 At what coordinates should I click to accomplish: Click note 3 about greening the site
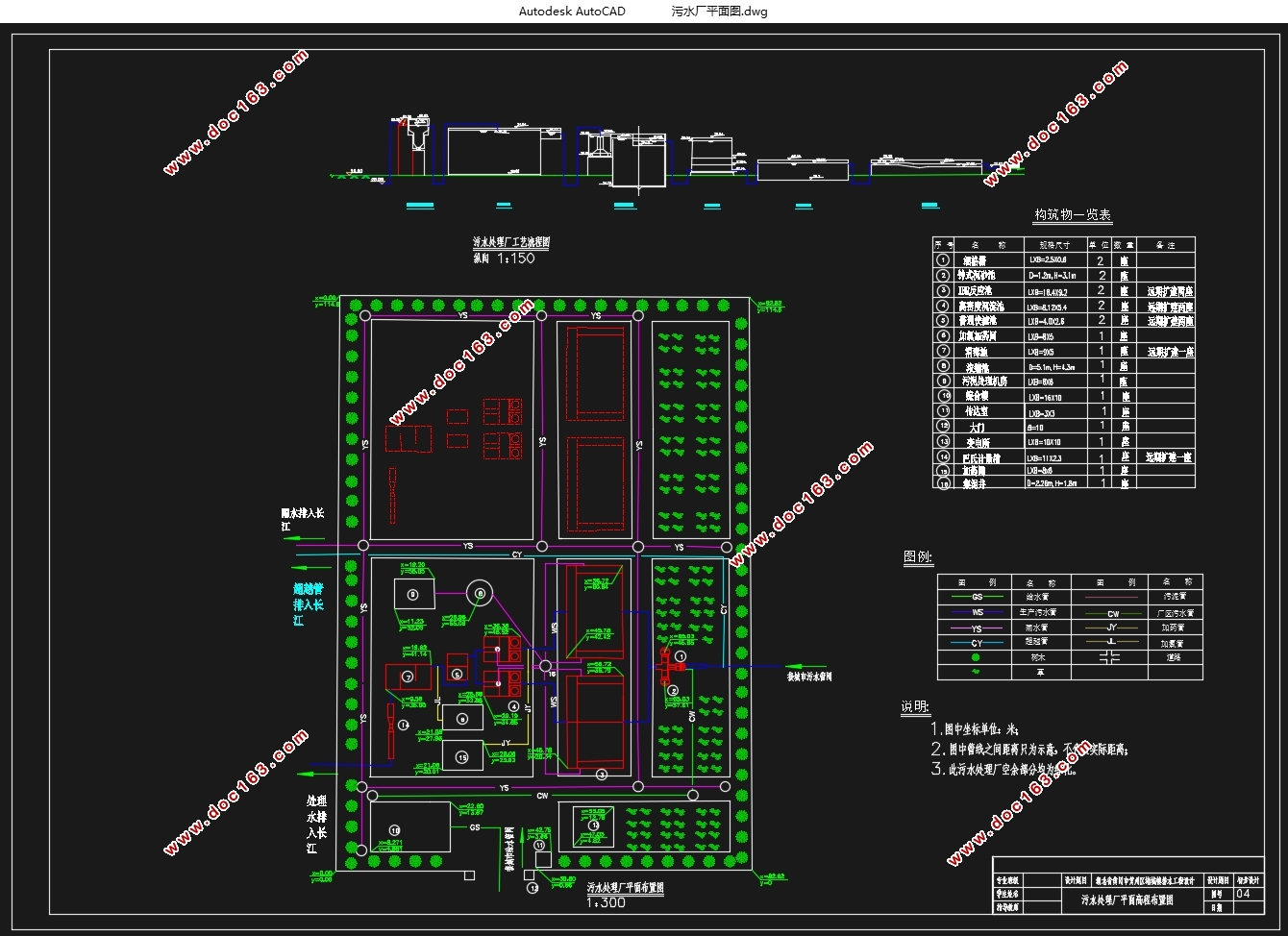[x=1004, y=769]
